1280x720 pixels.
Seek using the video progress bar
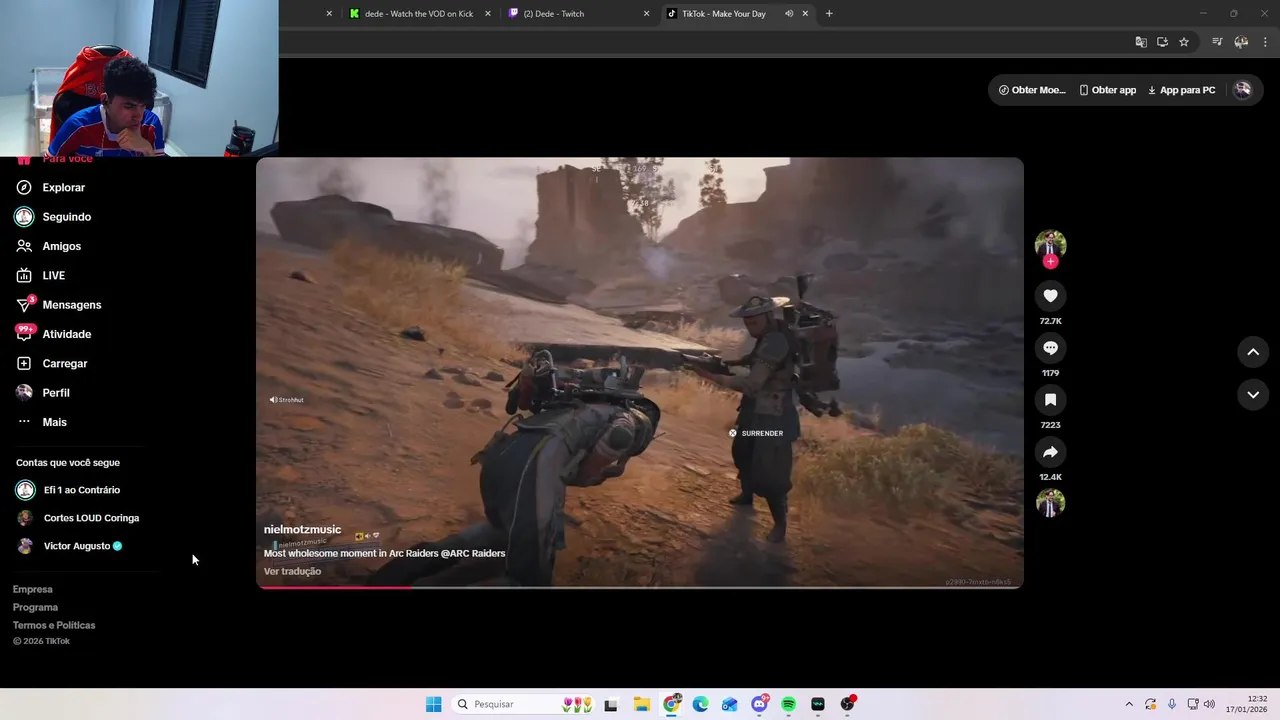tap(640, 587)
